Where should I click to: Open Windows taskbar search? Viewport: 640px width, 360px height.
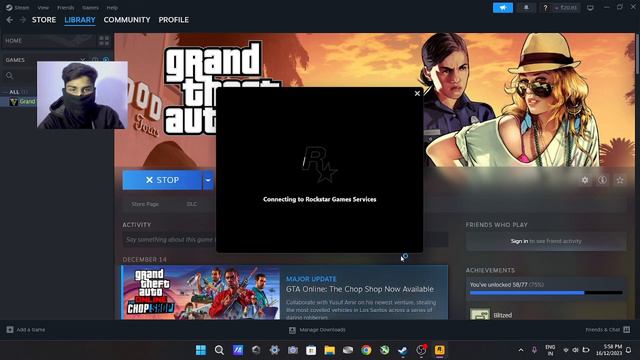tap(219, 350)
